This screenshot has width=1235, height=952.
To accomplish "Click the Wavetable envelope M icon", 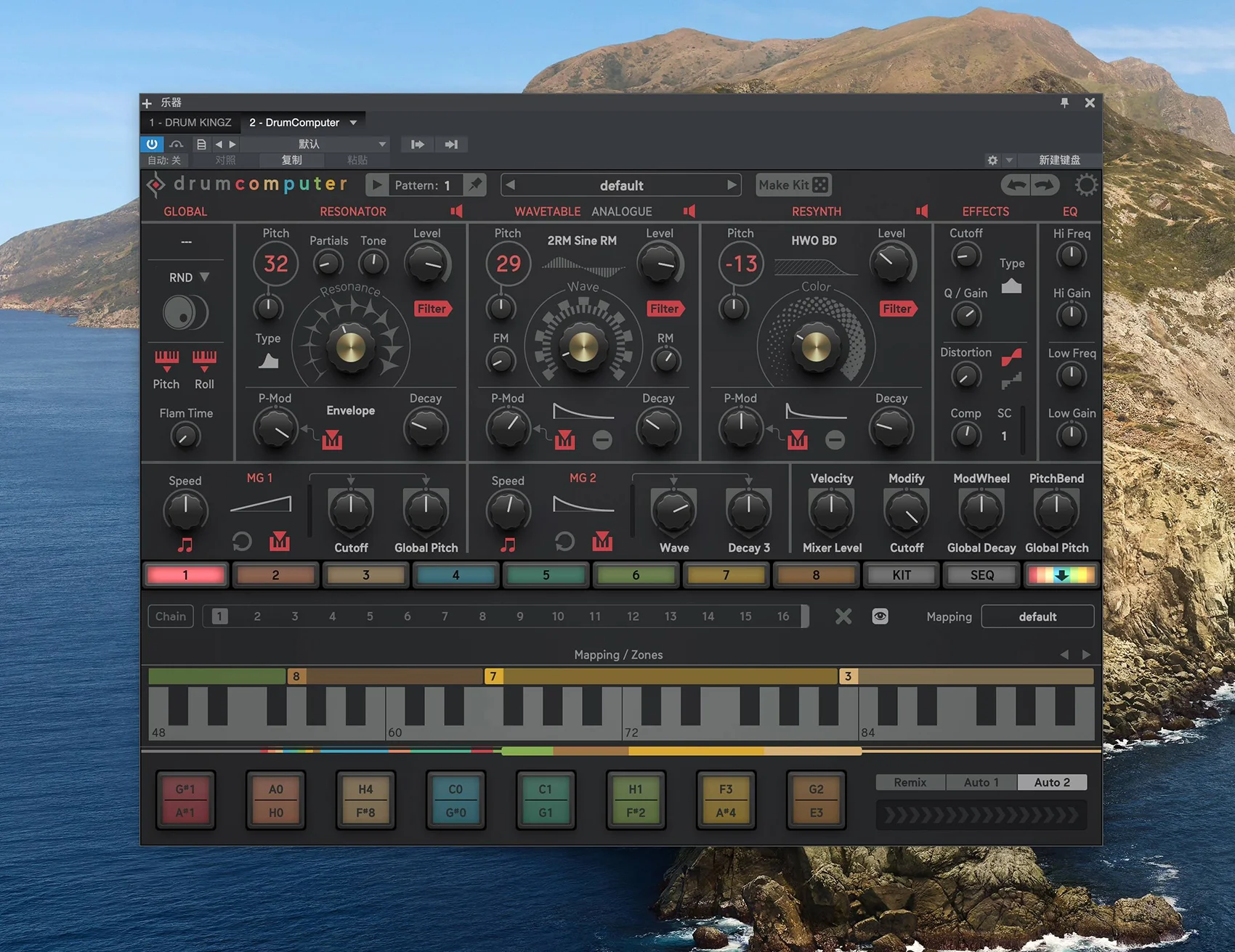I will point(564,439).
